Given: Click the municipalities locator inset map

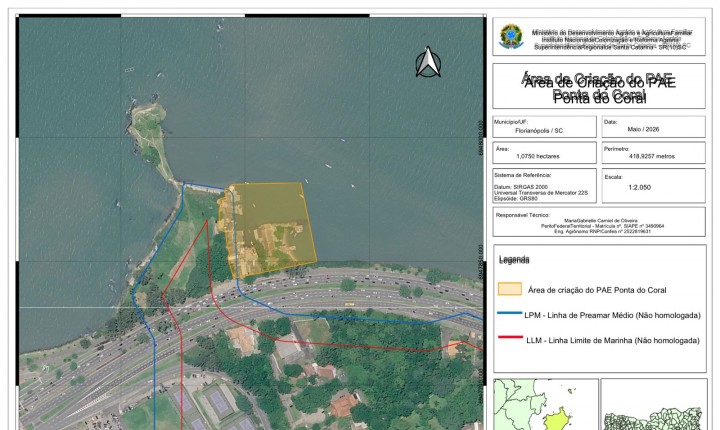Looking at the screenshot, I should tap(654, 404).
